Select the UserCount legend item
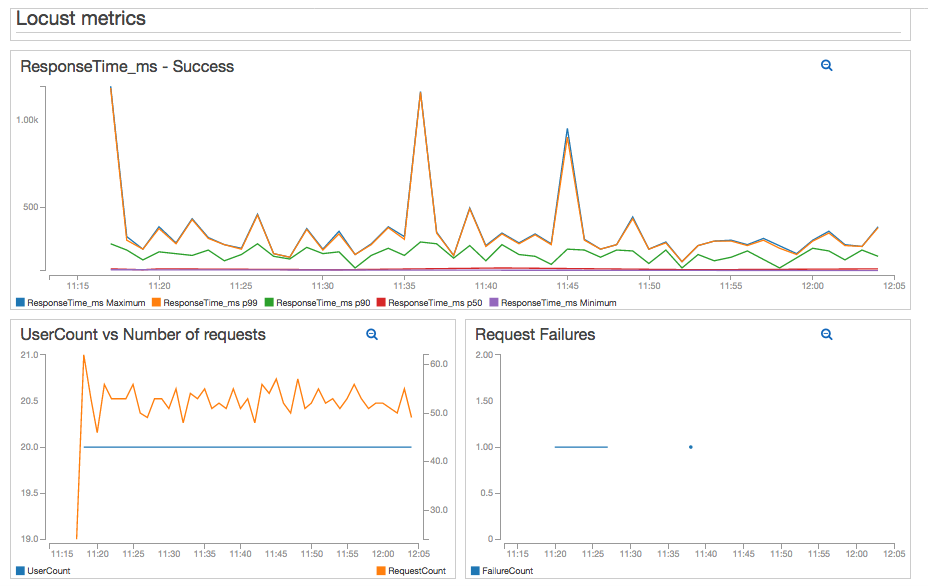 (x=48, y=571)
